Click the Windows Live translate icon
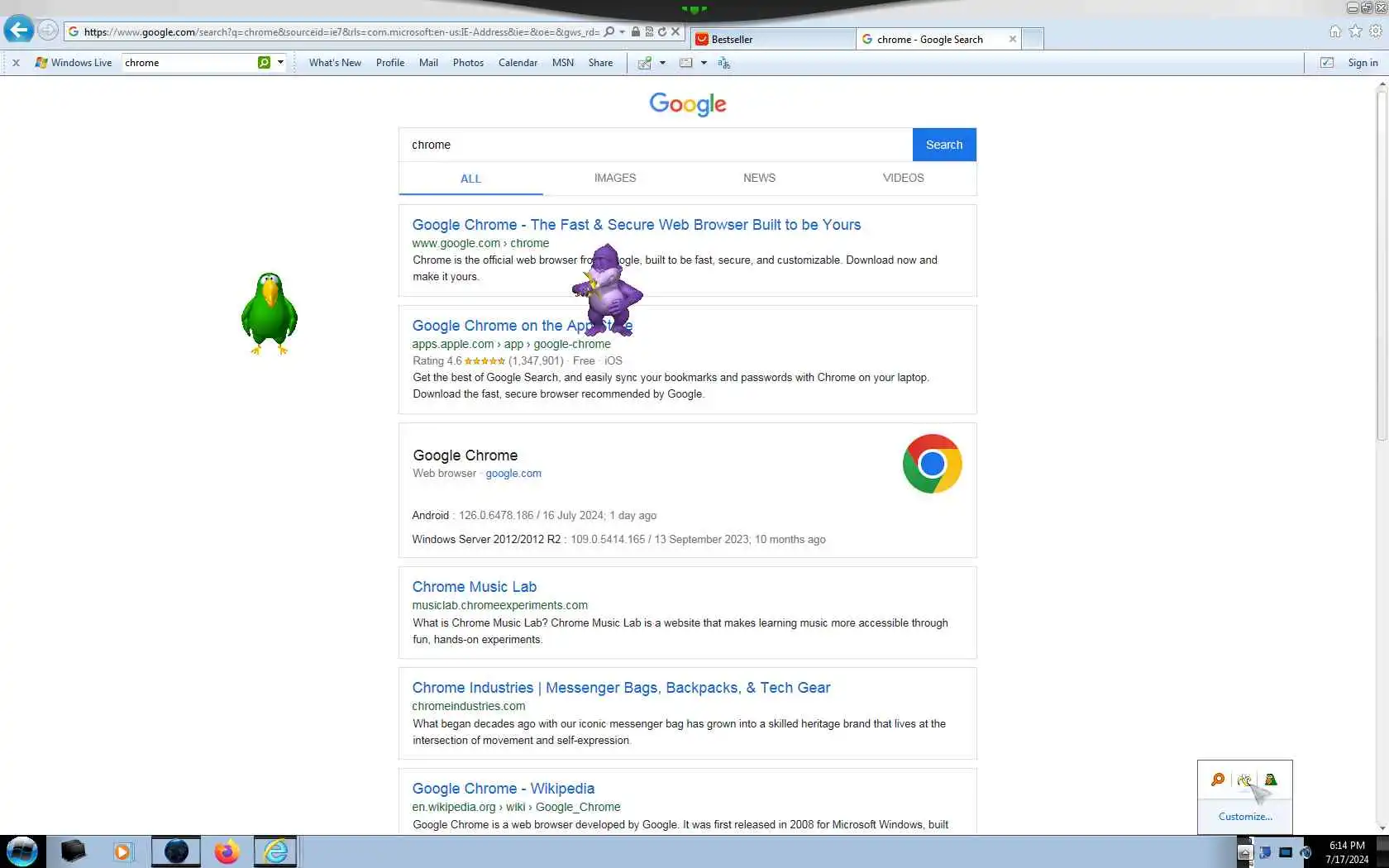 tap(723, 63)
